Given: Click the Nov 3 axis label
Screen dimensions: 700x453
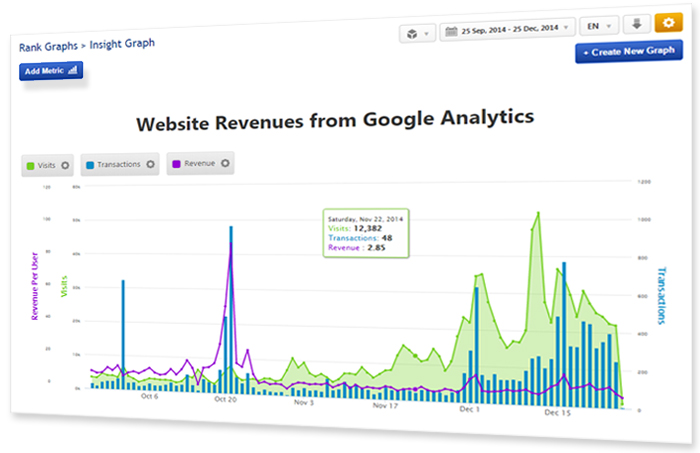Looking at the screenshot, I should tap(304, 402).
